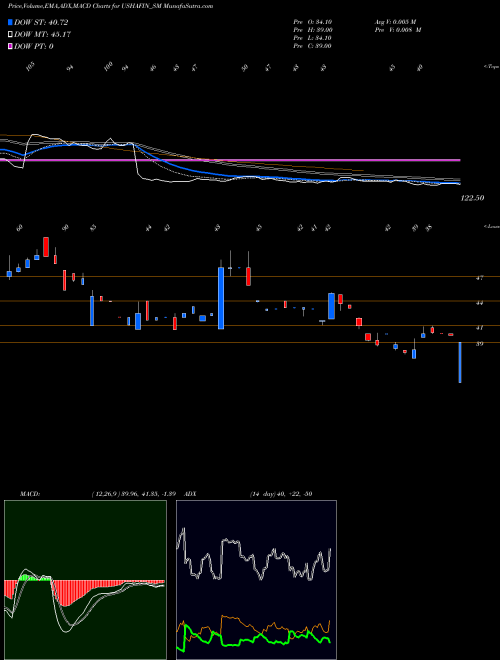Open the MACD histogram panel

[85, 580]
